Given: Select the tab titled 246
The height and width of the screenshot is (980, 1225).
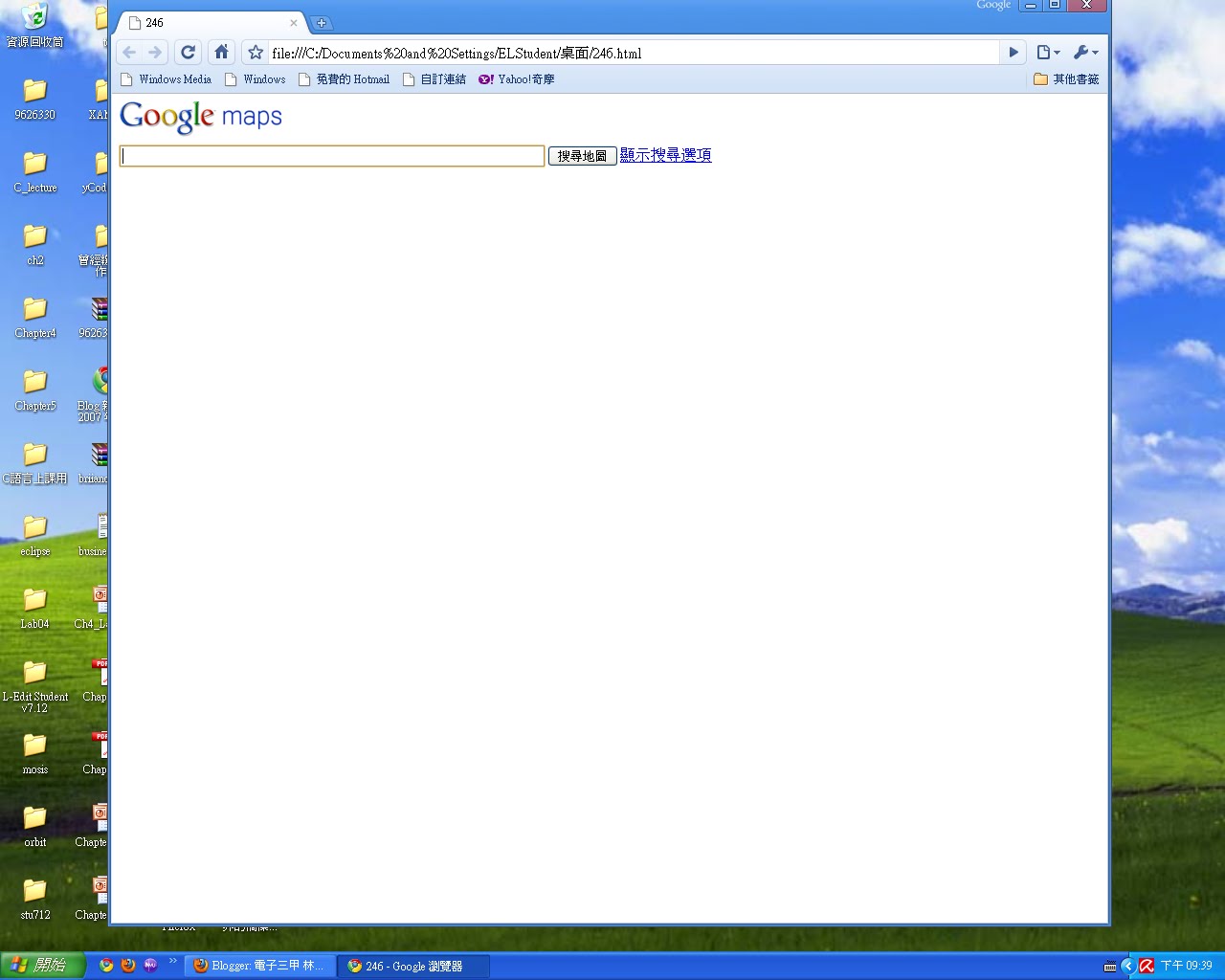Looking at the screenshot, I should point(211,23).
